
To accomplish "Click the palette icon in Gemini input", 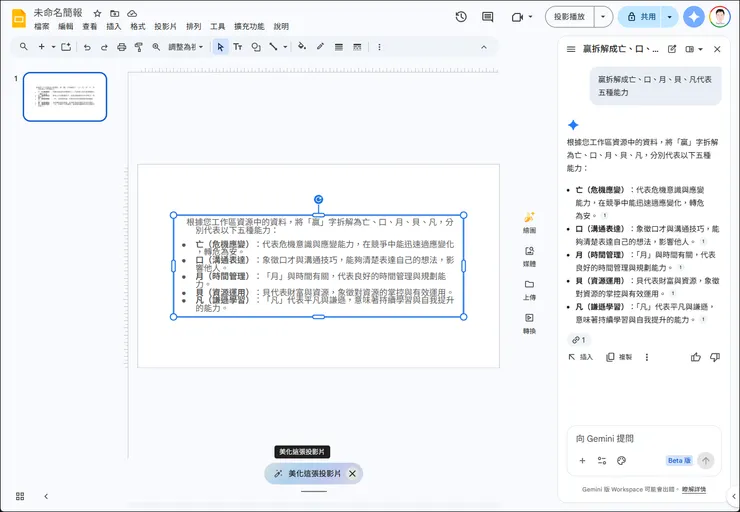I will coord(622,461).
